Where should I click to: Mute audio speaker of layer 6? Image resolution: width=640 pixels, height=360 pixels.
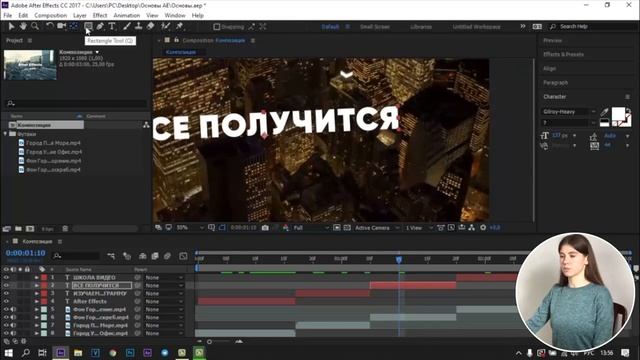(13, 317)
